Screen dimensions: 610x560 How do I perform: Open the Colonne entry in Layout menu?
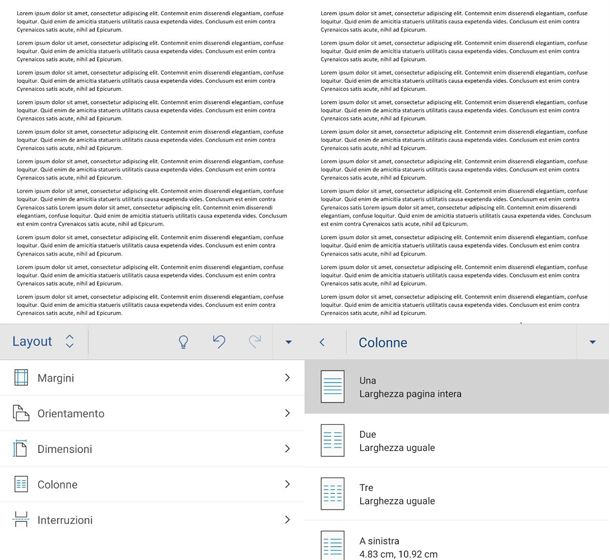pos(152,485)
